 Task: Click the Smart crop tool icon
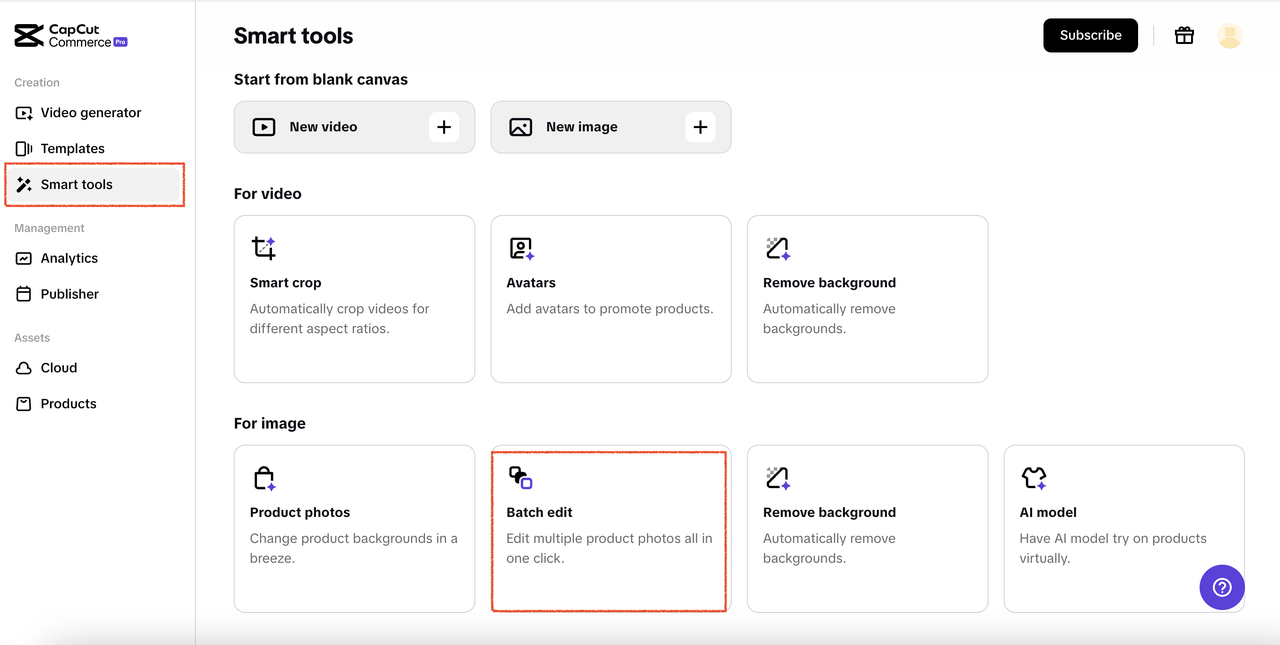[x=263, y=248]
